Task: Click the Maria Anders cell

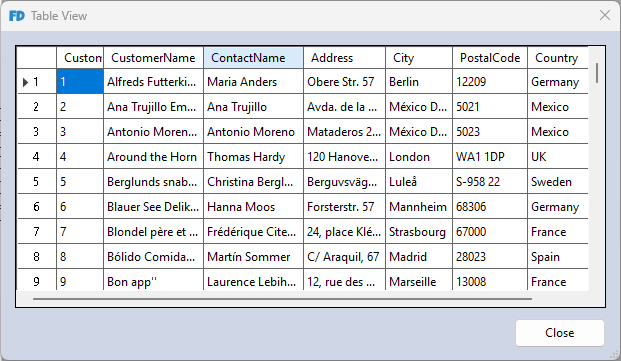Action: coord(253,82)
